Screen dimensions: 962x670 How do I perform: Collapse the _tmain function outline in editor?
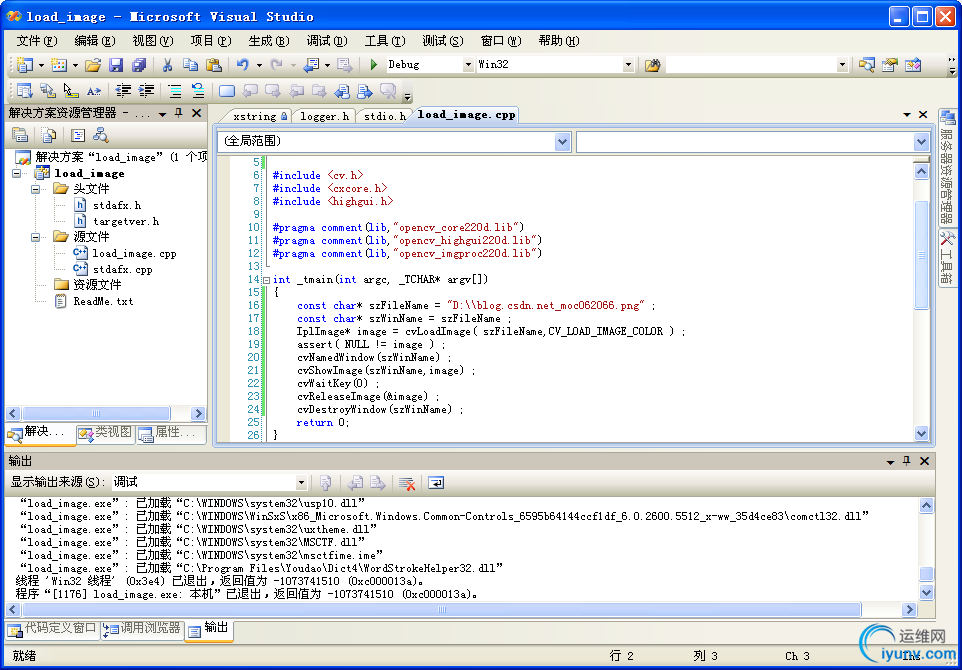[266, 280]
